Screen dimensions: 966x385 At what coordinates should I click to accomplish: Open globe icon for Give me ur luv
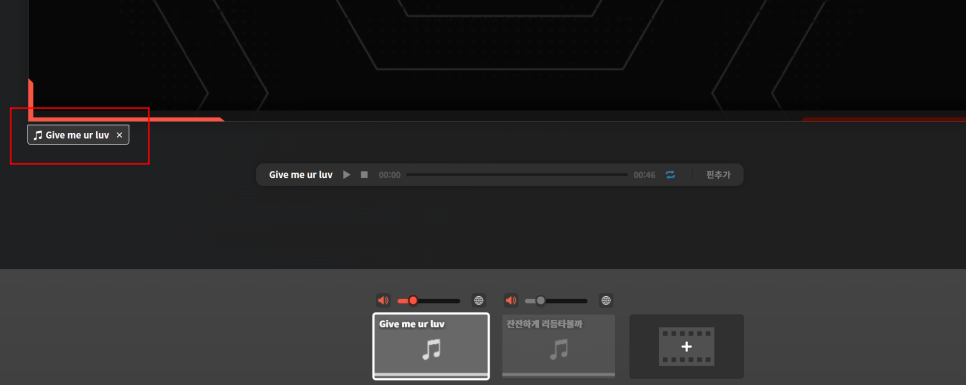[x=479, y=301]
